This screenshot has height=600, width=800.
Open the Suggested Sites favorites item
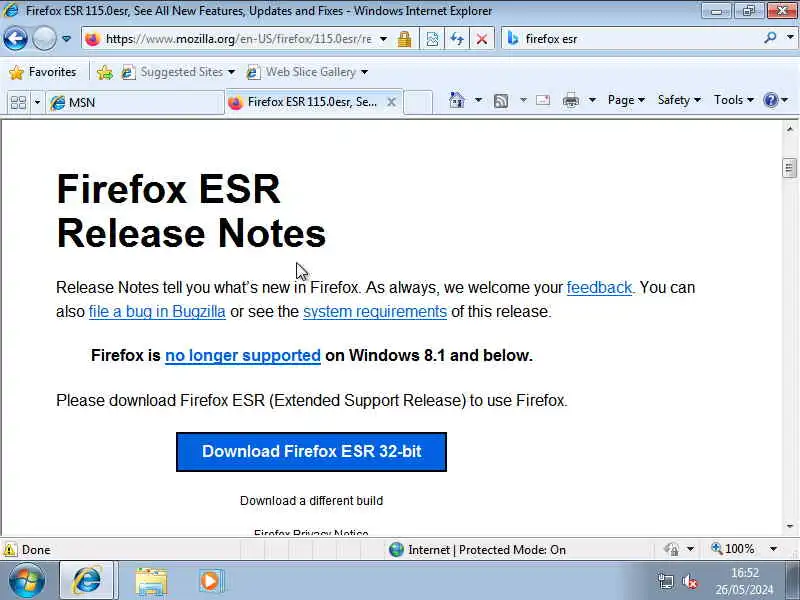coord(178,72)
